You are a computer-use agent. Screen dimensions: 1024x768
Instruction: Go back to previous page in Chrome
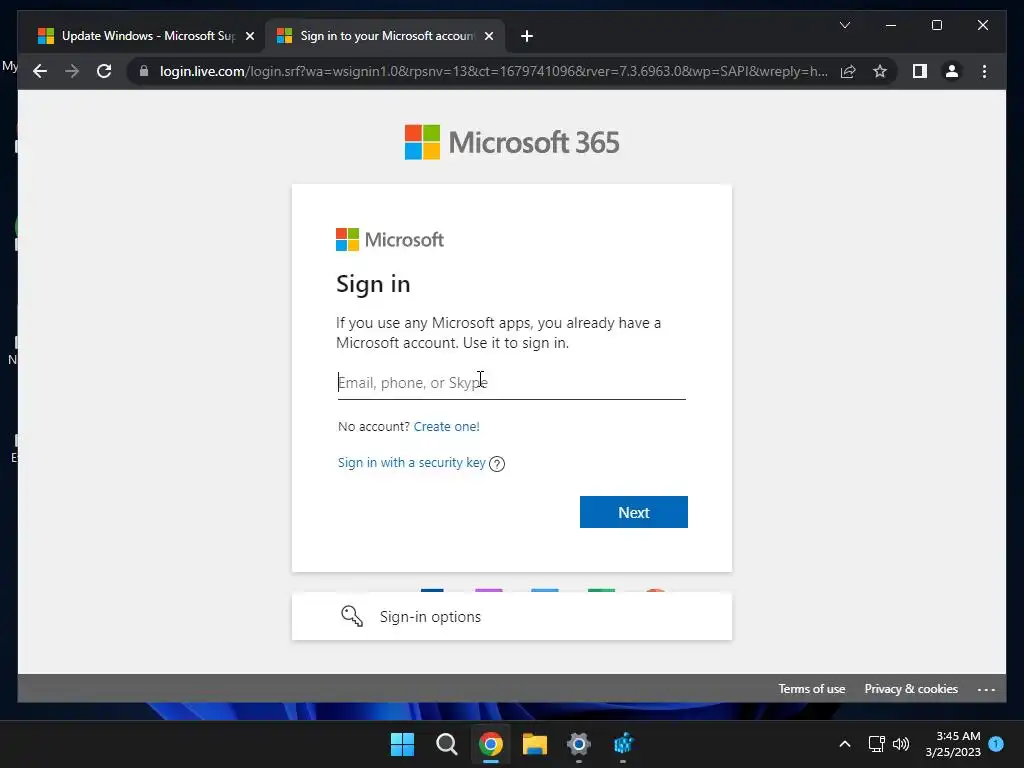pos(40,71)
